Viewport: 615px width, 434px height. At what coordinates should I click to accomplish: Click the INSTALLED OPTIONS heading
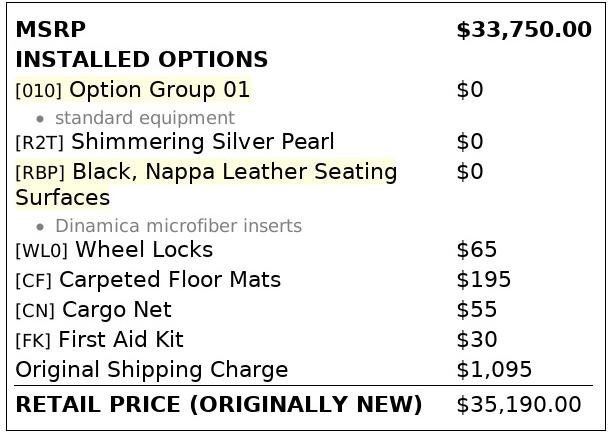point(142,60)
